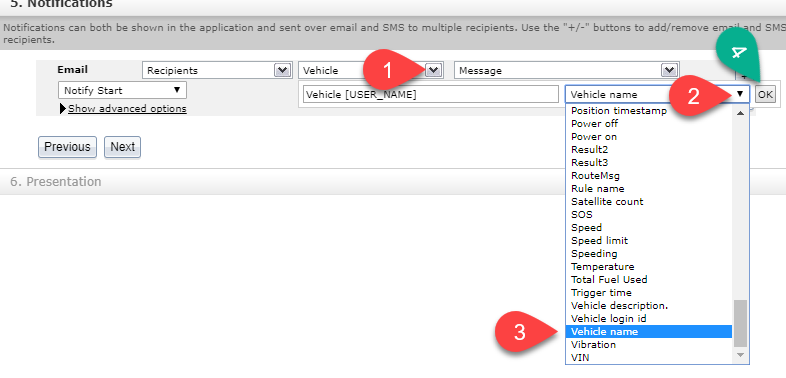
Task: Select Power off option
Action: click(649, 123)
